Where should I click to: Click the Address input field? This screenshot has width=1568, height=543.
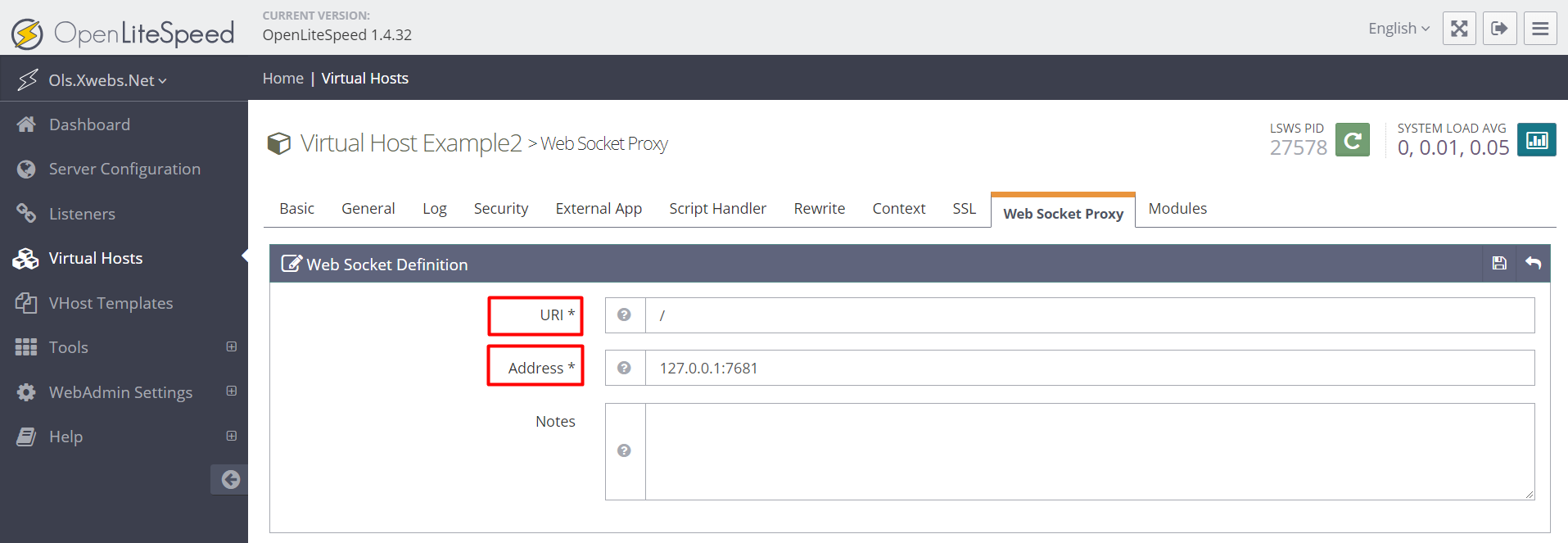[x=1090, y=368]
